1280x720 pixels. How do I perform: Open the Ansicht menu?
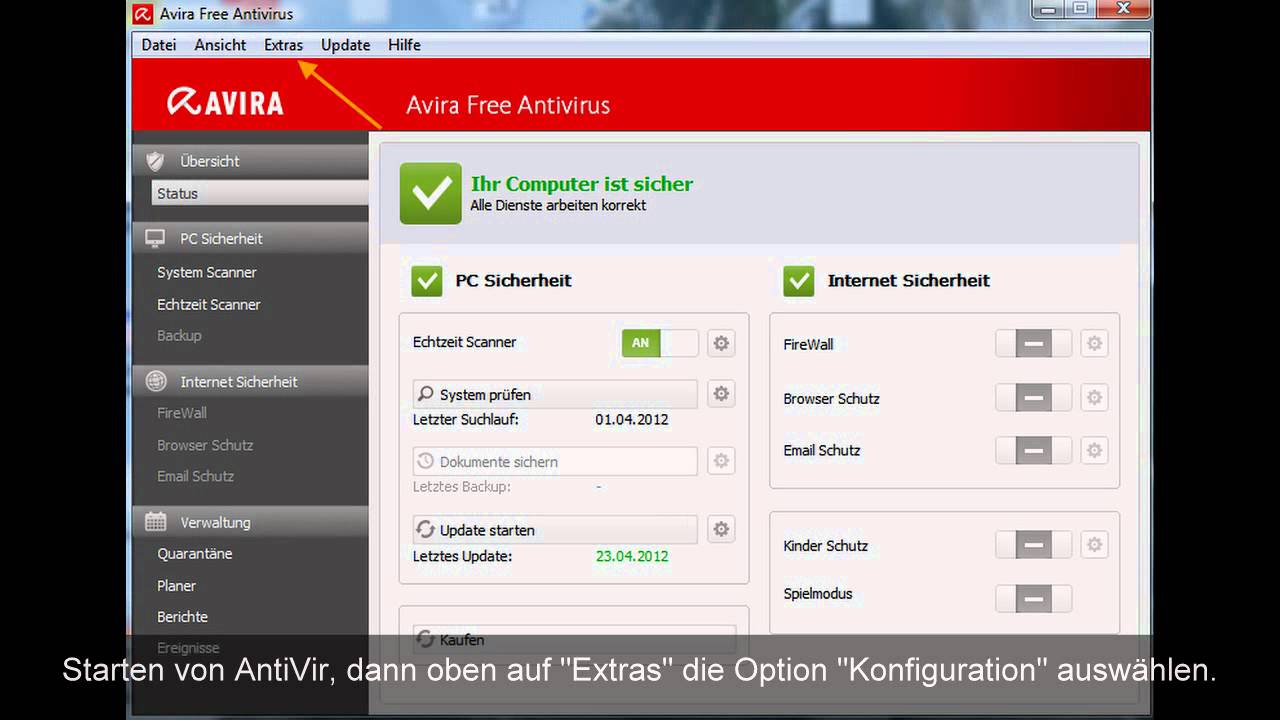tap(220, 45)
